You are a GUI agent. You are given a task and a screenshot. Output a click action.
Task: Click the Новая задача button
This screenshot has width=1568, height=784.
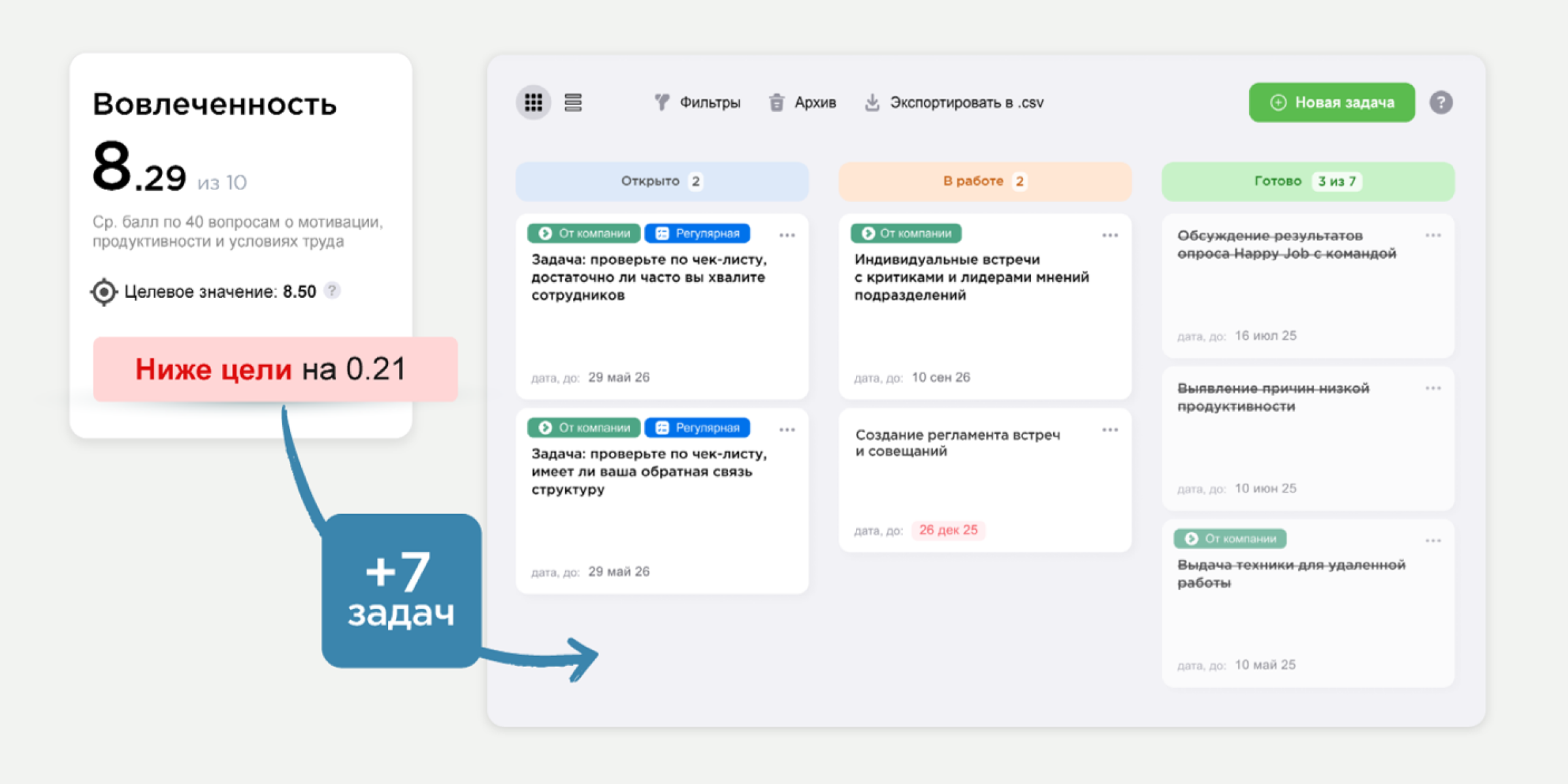[x=1331, y=103]
